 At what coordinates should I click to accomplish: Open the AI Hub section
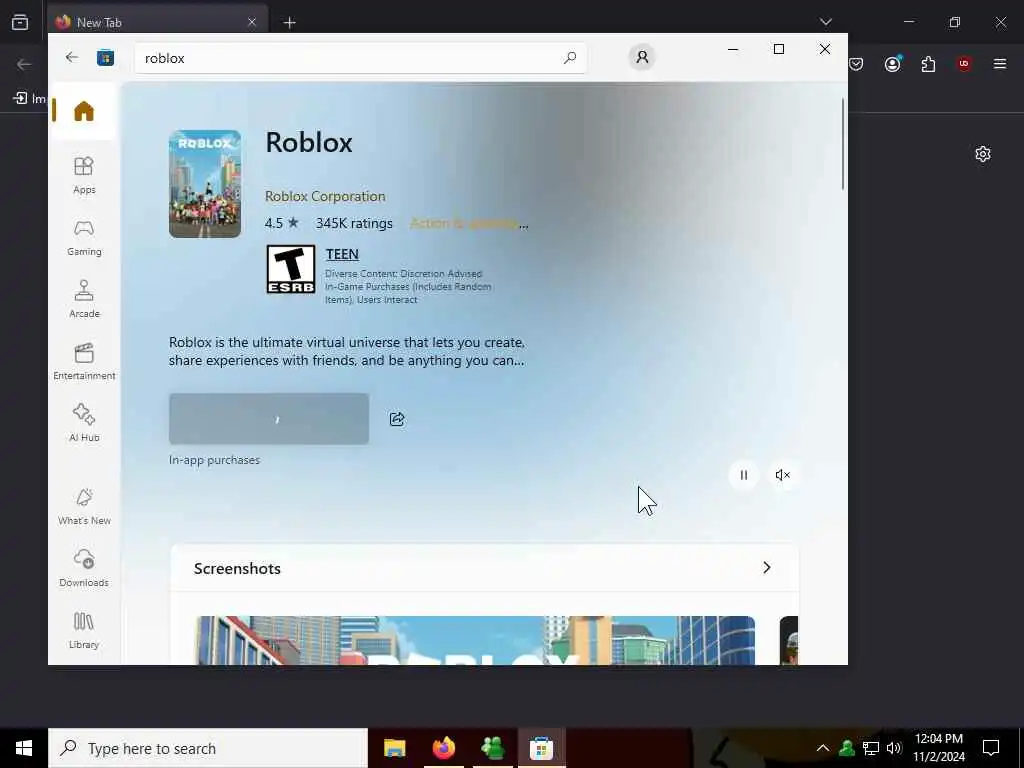(84, 423)
